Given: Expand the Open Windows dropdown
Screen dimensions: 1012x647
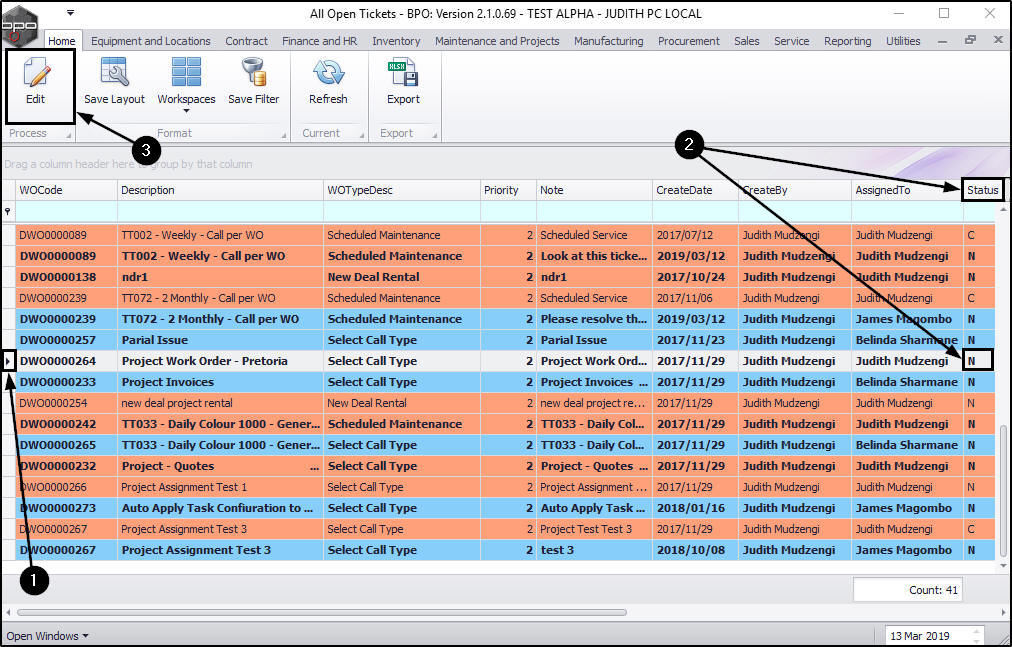Looking at the screenshot, I should pyautogui.click(x=47, y=636).
